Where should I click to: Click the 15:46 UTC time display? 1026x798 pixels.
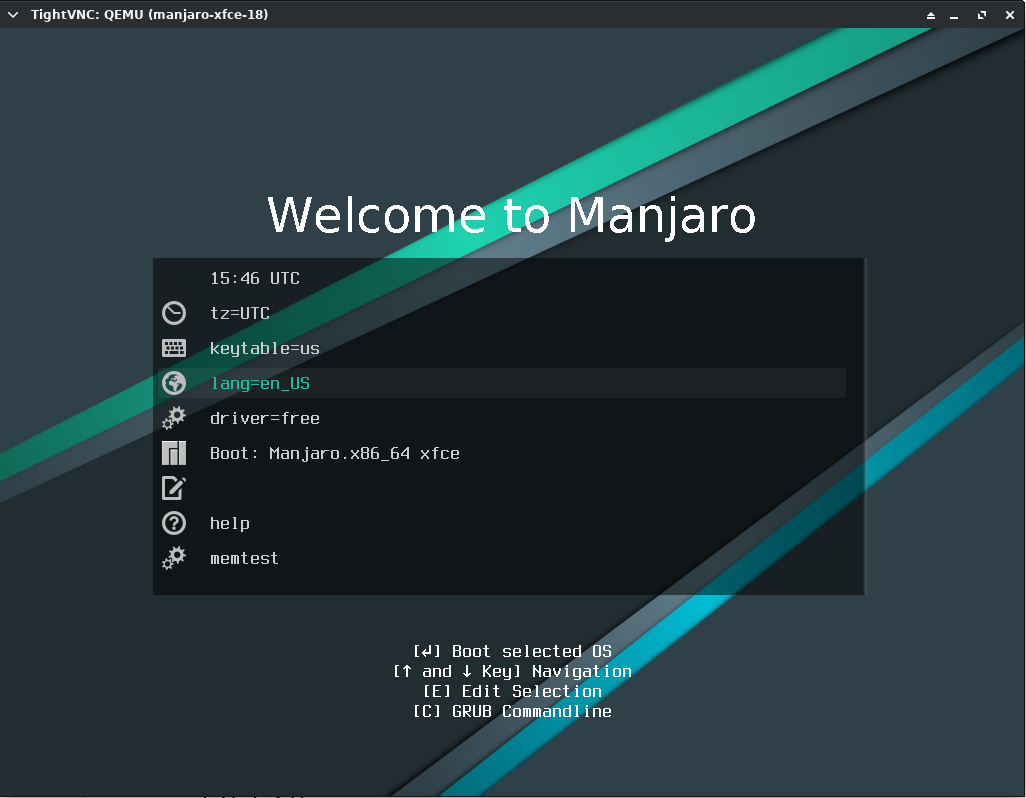[254, 278]
